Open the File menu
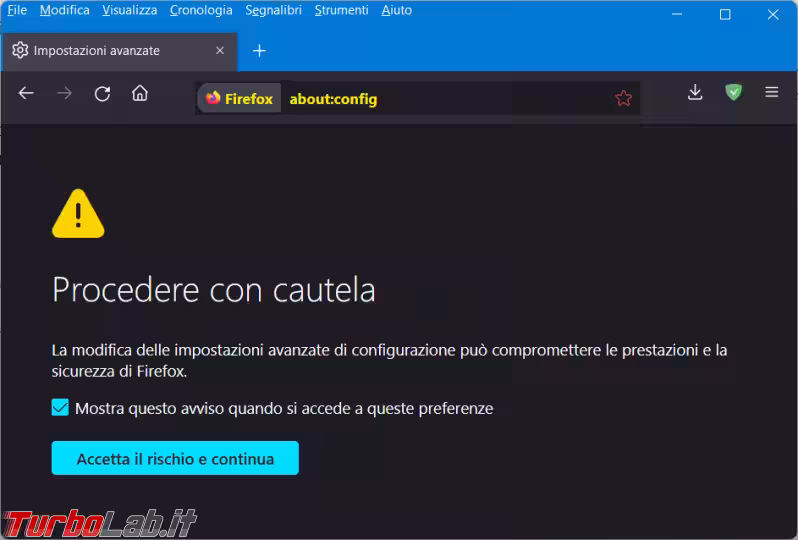This screenshot has height=540, width=798. (x=17, y=10)
